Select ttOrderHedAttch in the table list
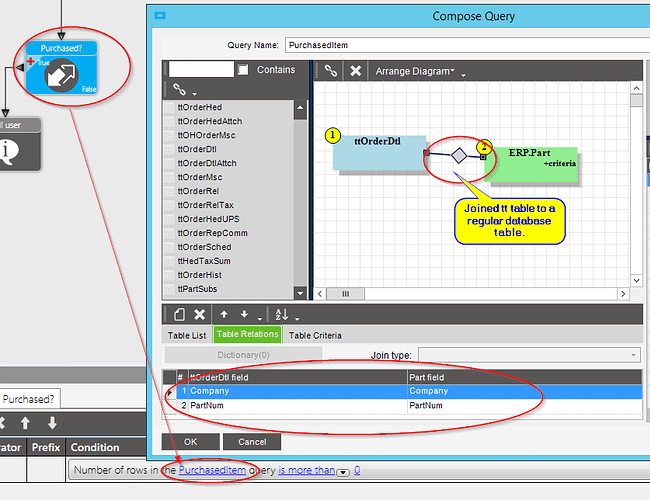The height and width of the screenshot is (500, 650). [210, 121]
